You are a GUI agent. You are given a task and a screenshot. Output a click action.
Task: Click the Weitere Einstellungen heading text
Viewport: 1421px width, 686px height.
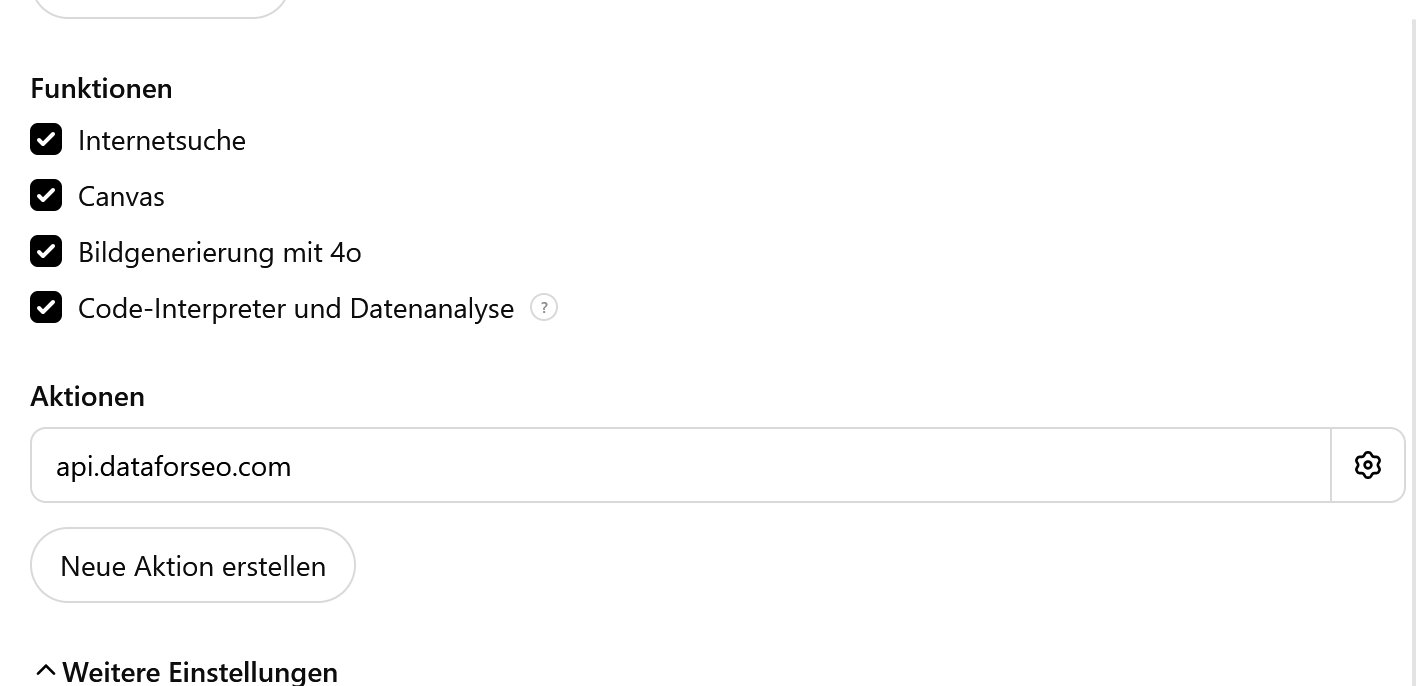point(200,671)
